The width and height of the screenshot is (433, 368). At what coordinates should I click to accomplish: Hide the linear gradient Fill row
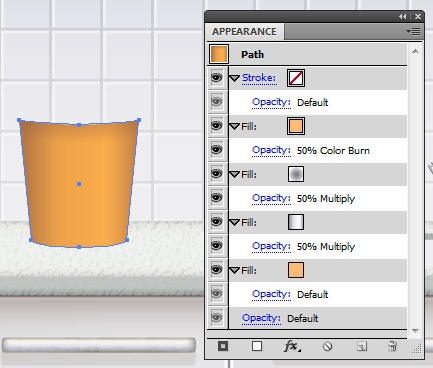(x=217, y=222)
